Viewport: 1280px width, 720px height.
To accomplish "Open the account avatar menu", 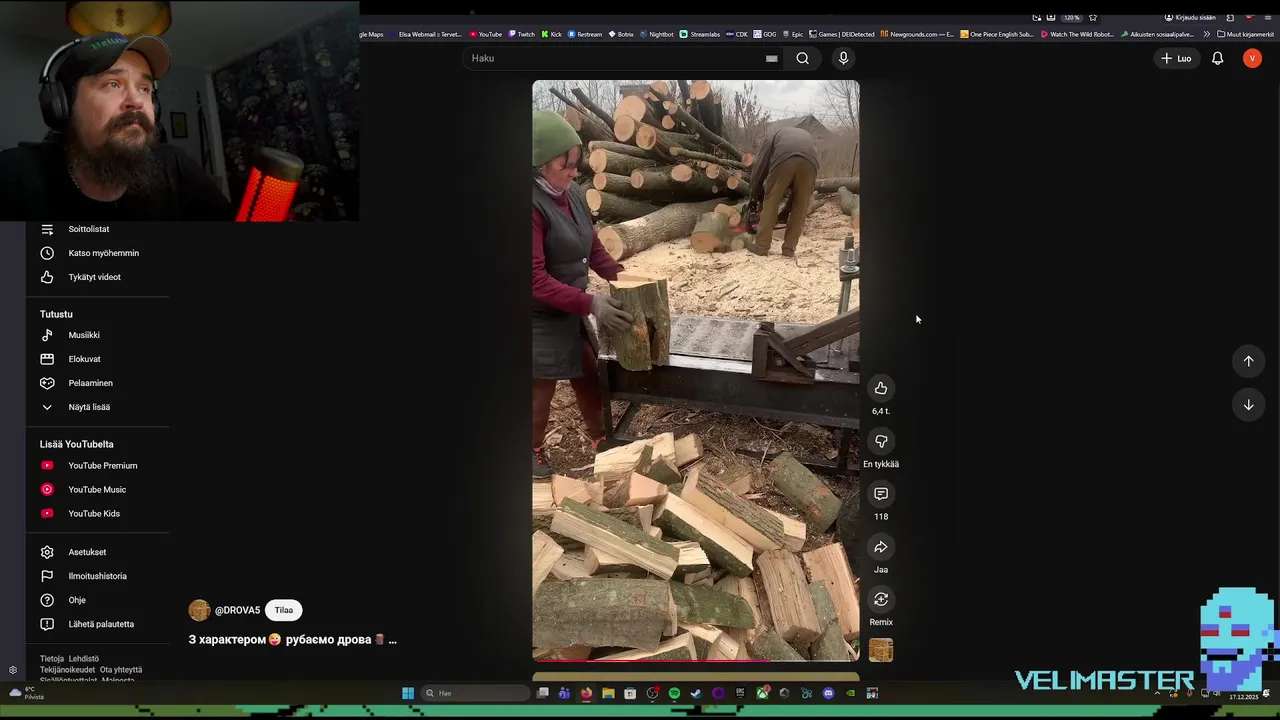I will pos(1252,58).
